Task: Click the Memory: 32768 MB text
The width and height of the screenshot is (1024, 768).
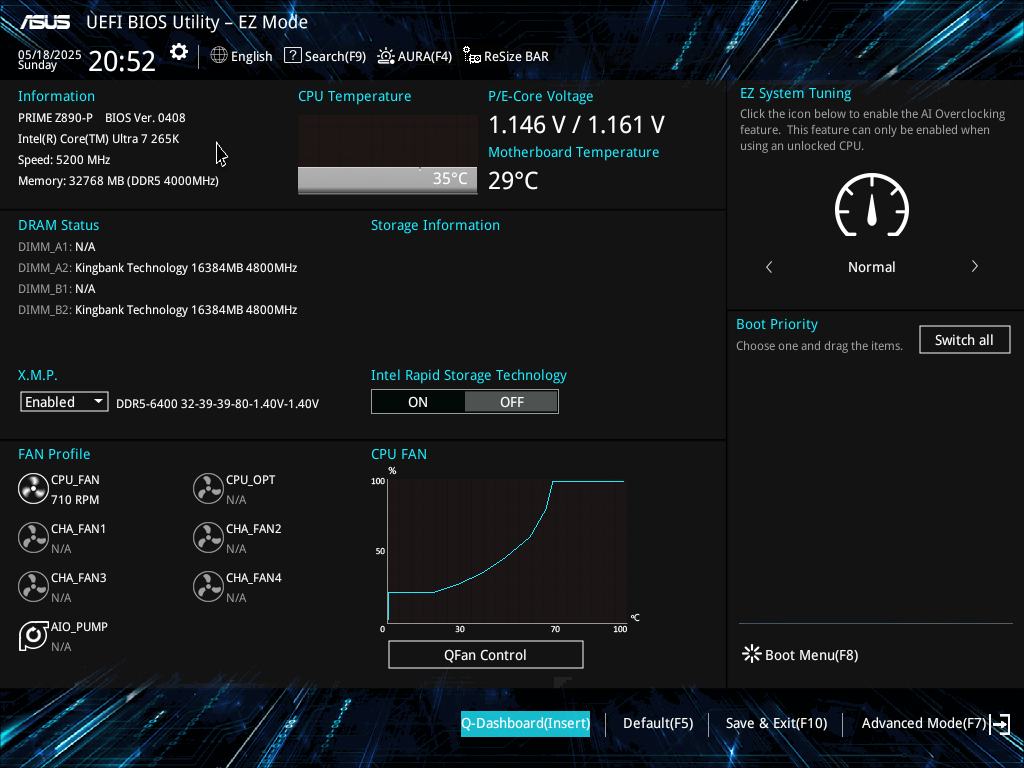Action: point(118,181)
